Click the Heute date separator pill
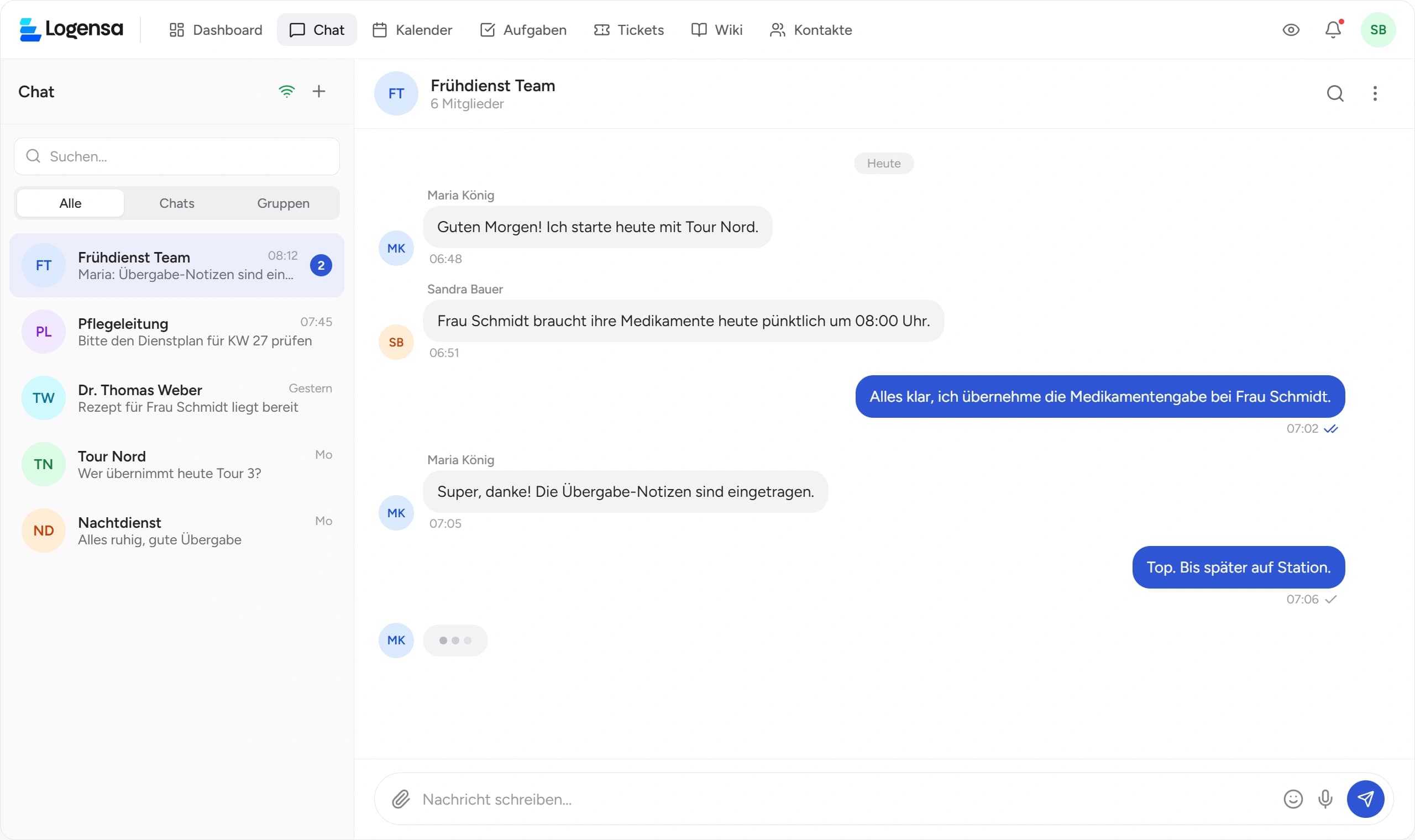The width and height of the screenshot is (1415, 840). [x=883, y=164]
